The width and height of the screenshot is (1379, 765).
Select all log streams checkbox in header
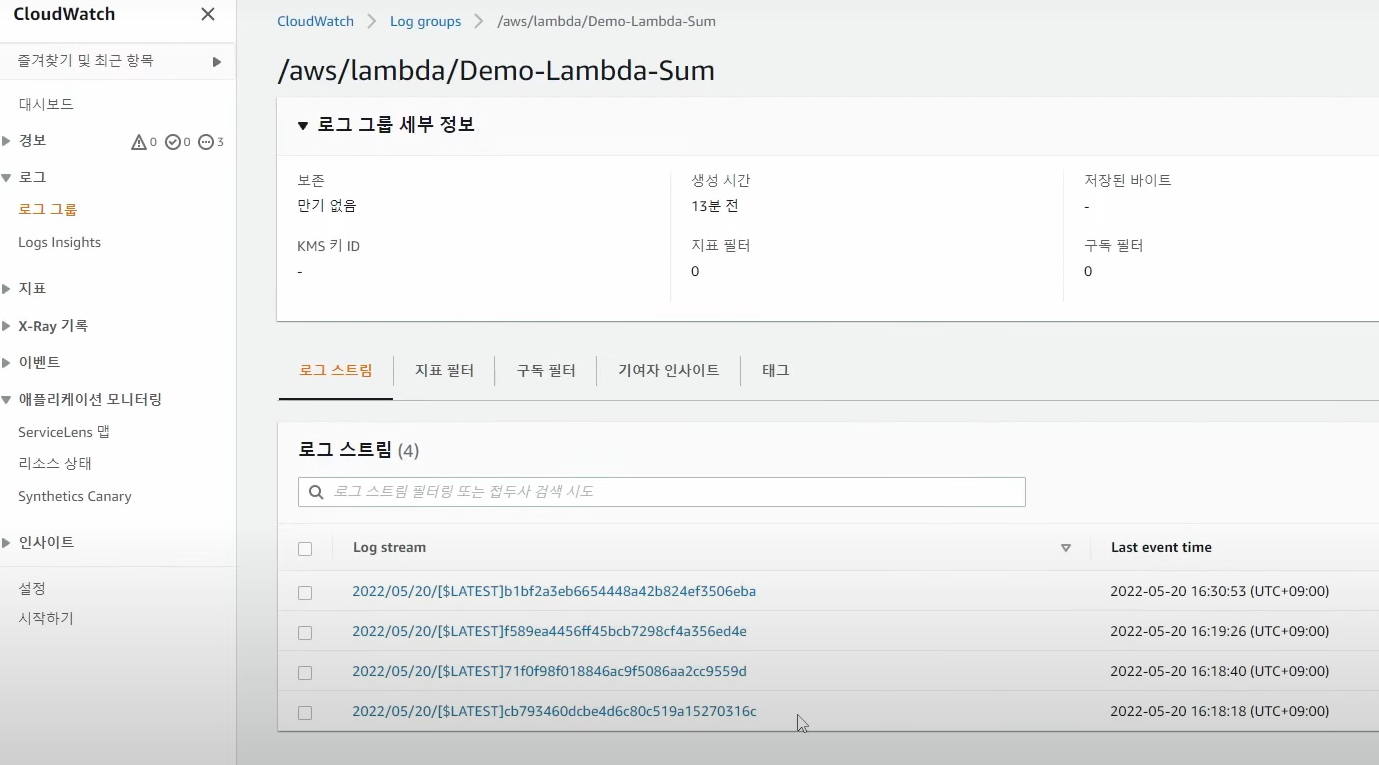coord(305,549)
